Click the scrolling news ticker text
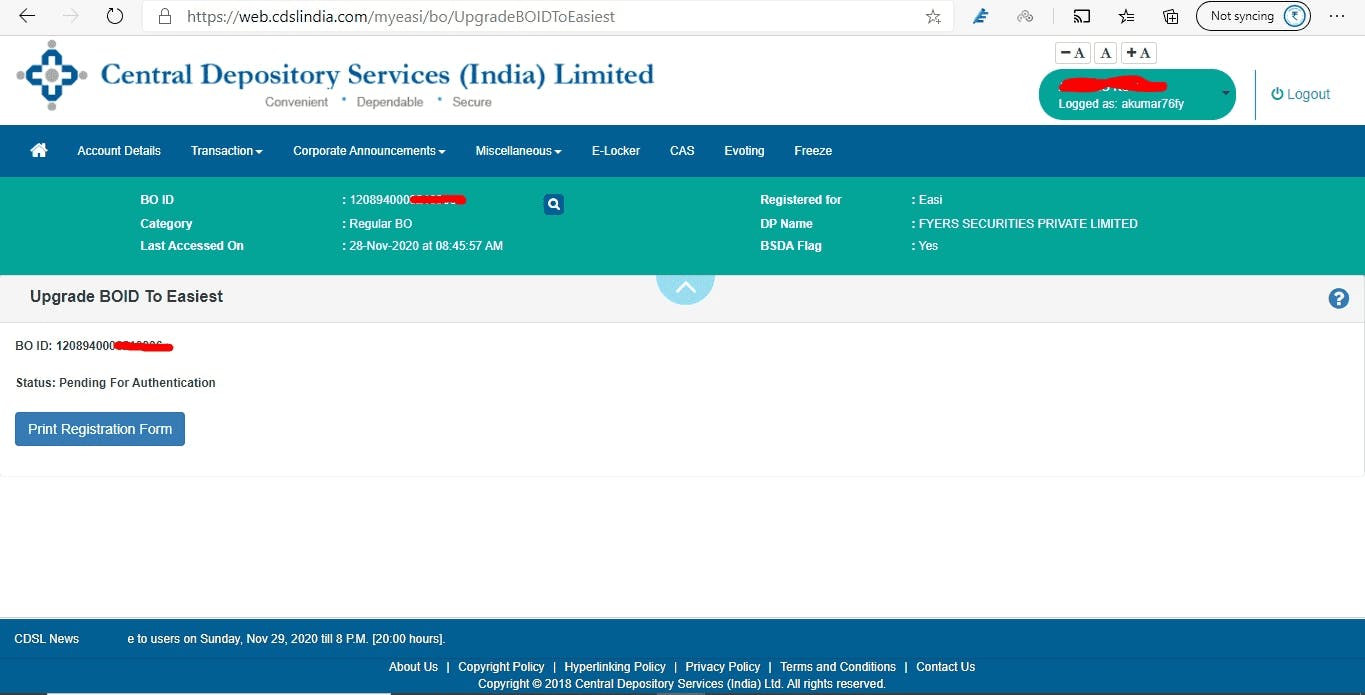Viewport: 1365px width, 695px height. pyautogui.click(x=286, y=639)
